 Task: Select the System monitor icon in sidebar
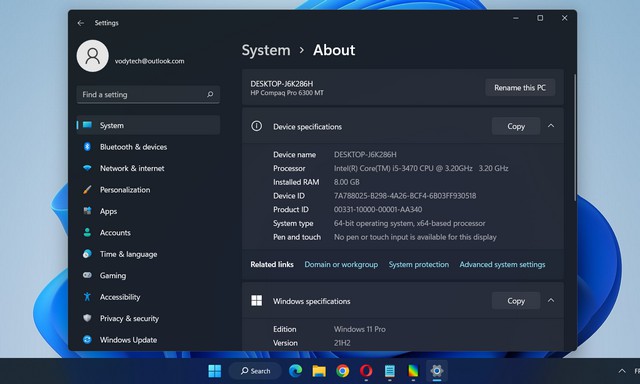click(87, 125)
